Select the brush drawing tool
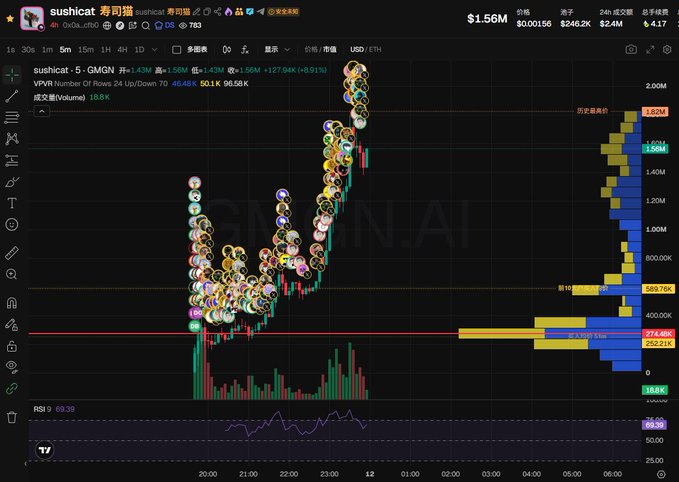 [12, 182]
